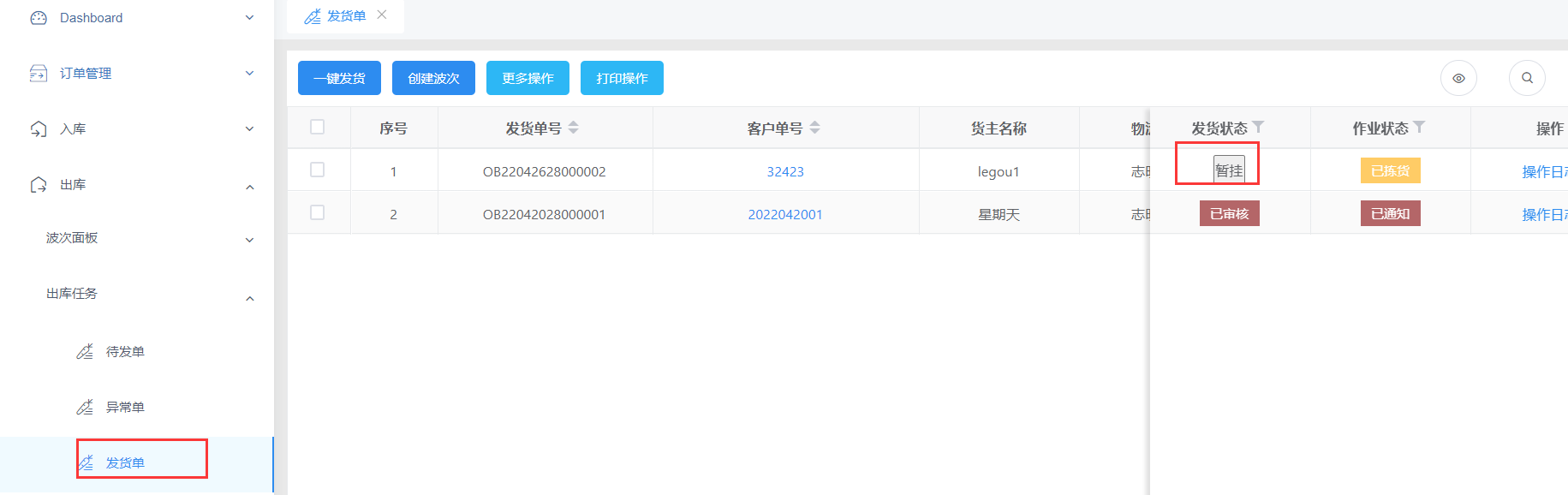This screenshot has height=495, width=1568.
Task: Expand the 波次面板 submenu chevron
Action: [249, 240]
